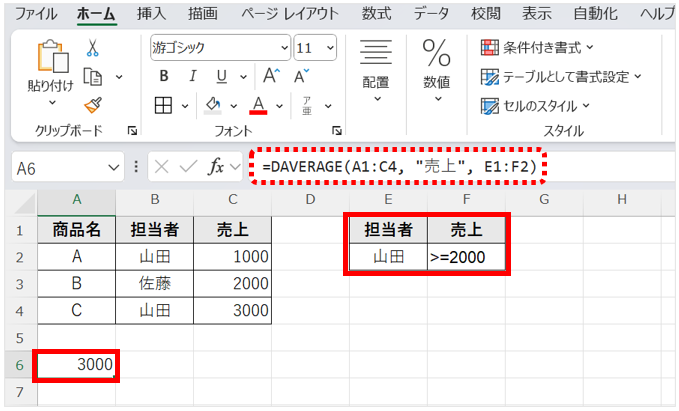Expand the Name Box dropdown arrow

pos(113,168)
